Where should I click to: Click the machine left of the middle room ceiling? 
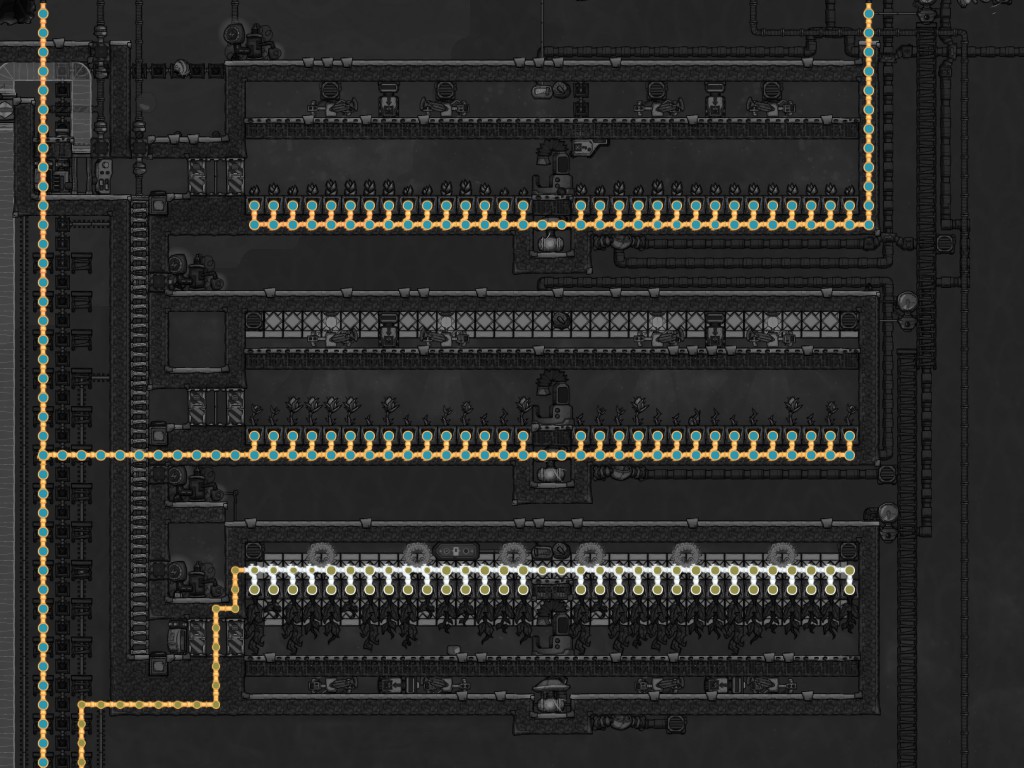click(x=188, y=270)
